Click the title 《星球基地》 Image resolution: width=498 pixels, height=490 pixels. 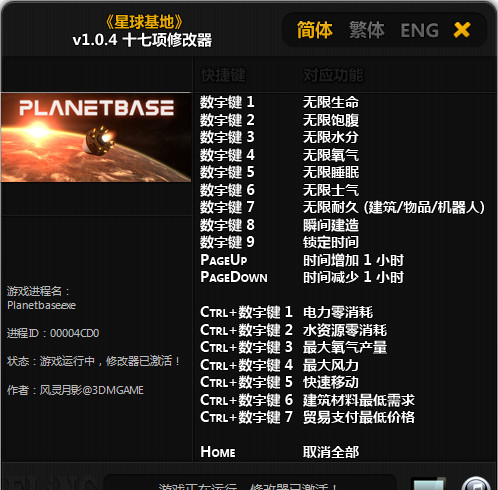[144, 22]
